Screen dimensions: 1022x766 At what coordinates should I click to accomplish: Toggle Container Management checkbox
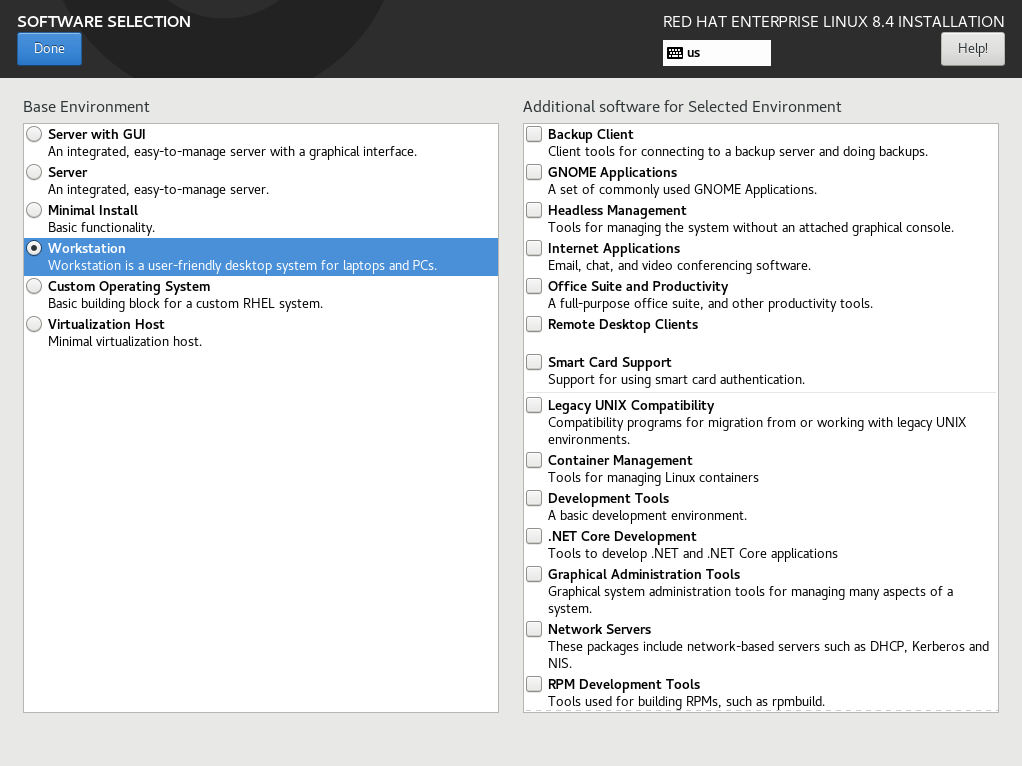click(535, 460)
